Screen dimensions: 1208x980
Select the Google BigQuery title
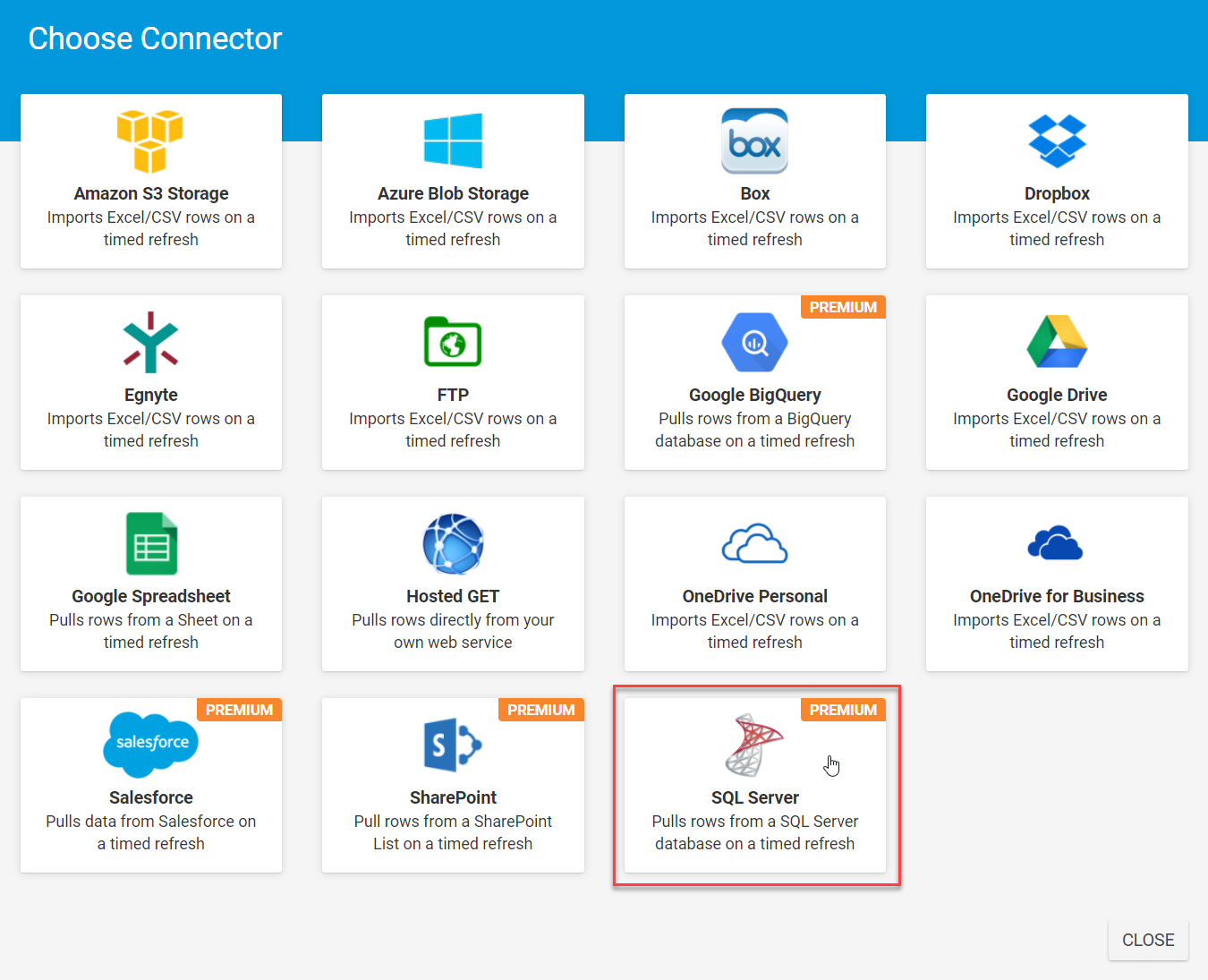click(x=755, y=395)
